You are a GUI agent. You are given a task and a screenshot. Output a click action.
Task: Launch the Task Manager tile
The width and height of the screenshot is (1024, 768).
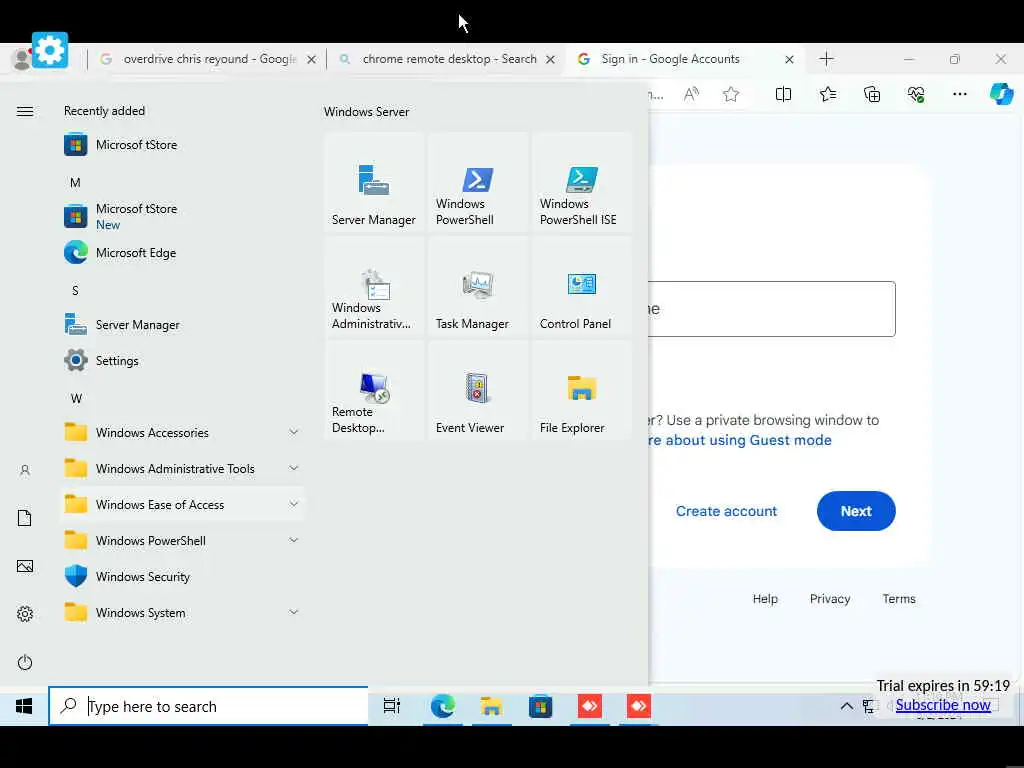click(477, 287)
